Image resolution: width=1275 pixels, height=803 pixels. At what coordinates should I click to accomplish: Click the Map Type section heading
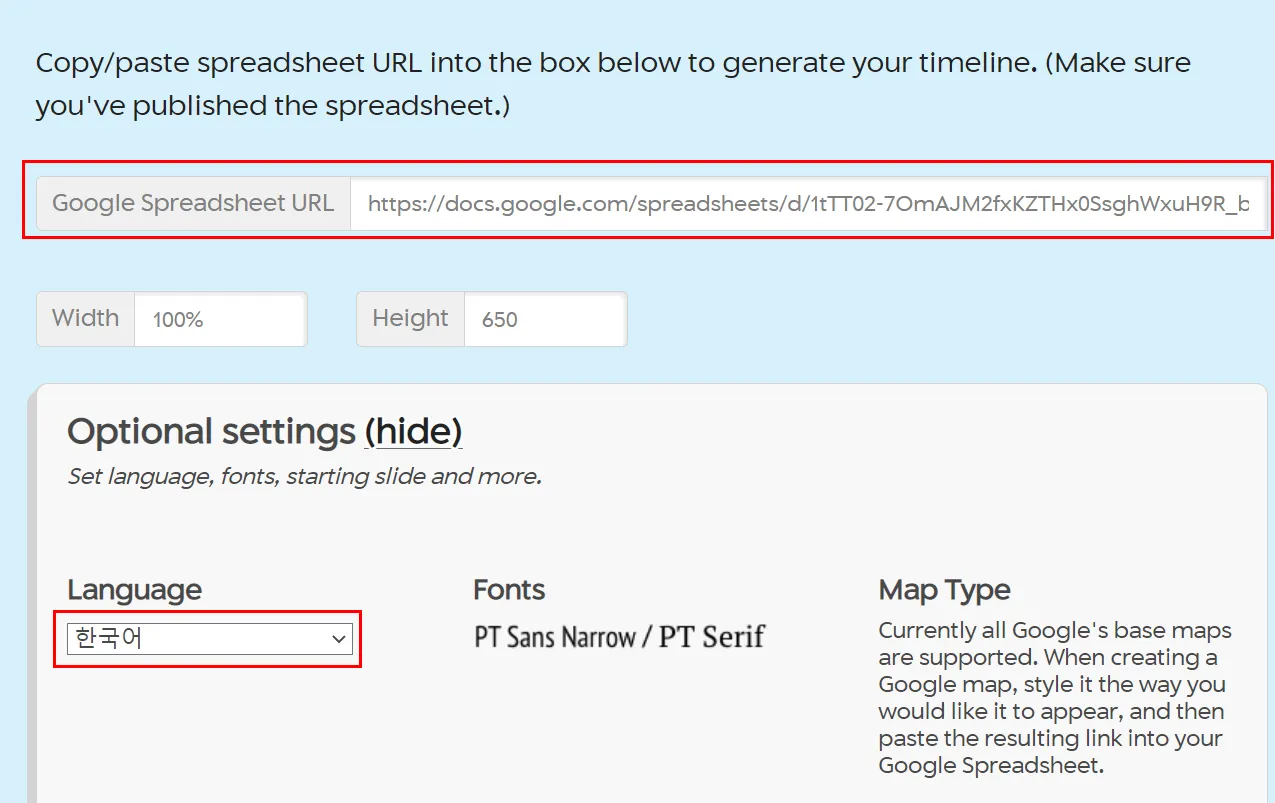[x=944, y=590]
